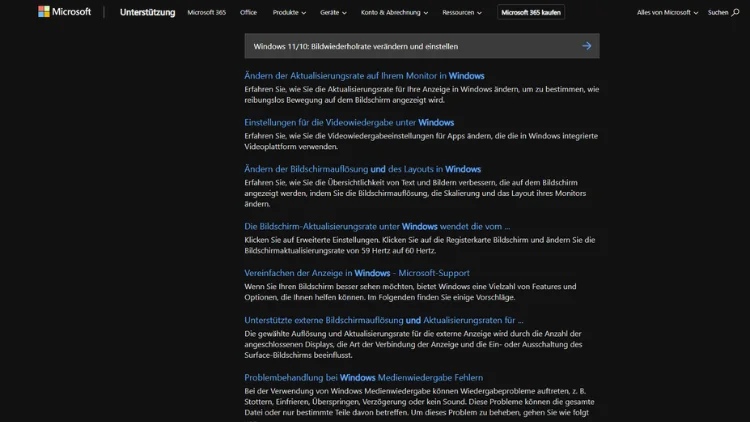Open 'Unterstützte externe Bildschirmauflösung' link
The width and height of the screenshot is (750, 422).
tap(384, 320)
